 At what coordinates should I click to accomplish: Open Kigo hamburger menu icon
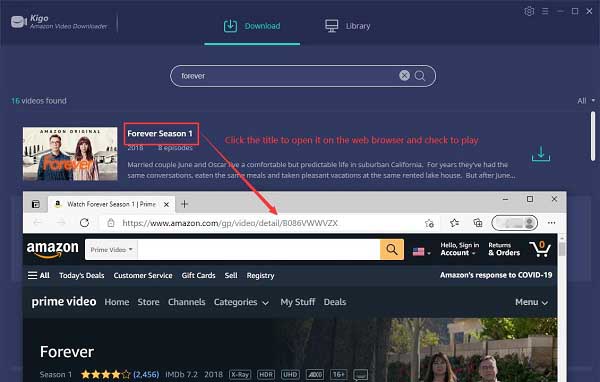[x=545, y=11]
